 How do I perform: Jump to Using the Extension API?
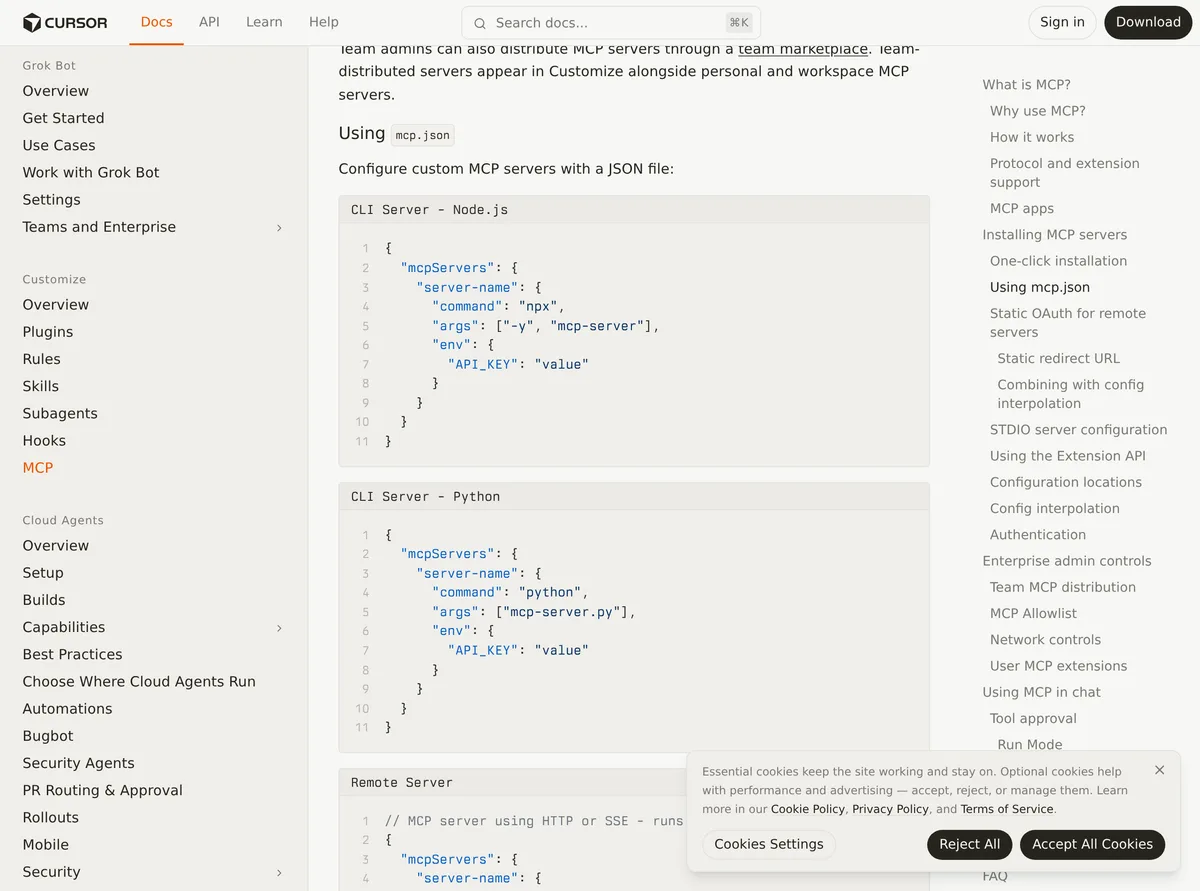[1068, 456]
